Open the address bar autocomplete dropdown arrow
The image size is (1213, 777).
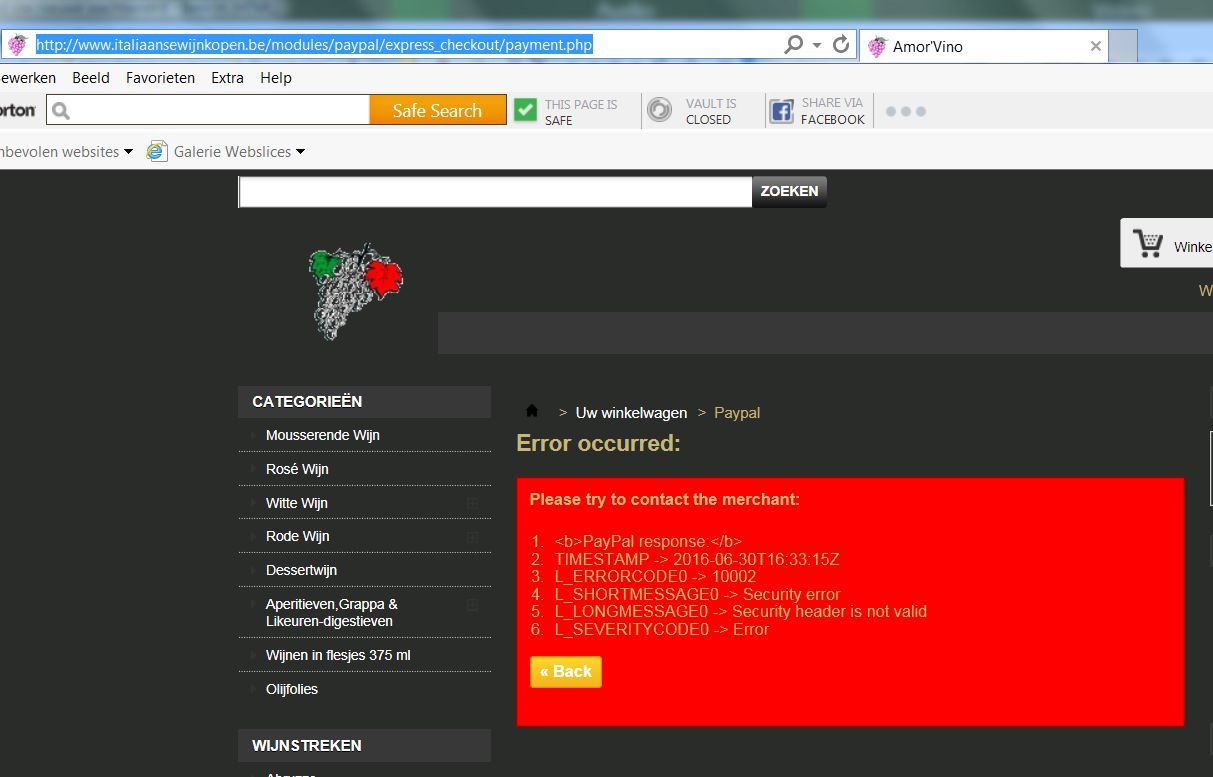(x=817, y=46)
